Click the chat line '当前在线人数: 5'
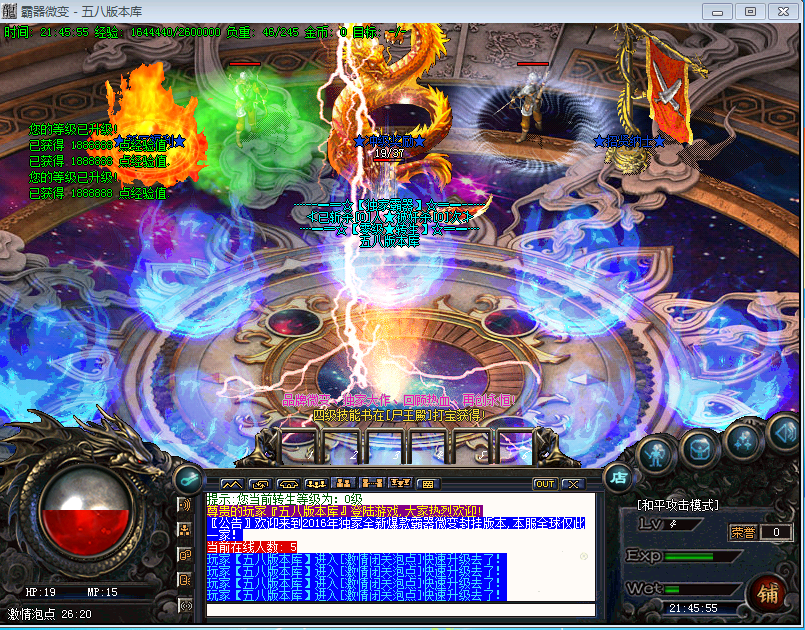Viewport: 805px width, 630px height. [252, 547]
